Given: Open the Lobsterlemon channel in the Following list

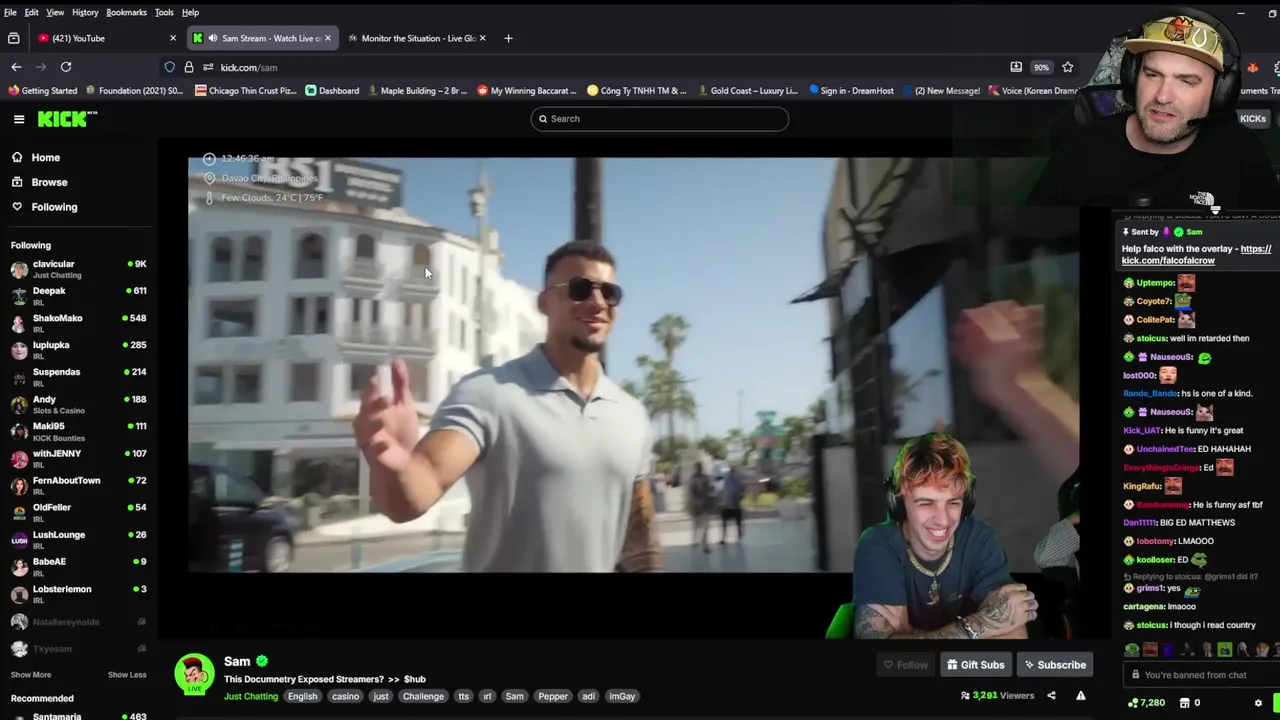Looking at the screenshot, I should click(x=78, y=594).
